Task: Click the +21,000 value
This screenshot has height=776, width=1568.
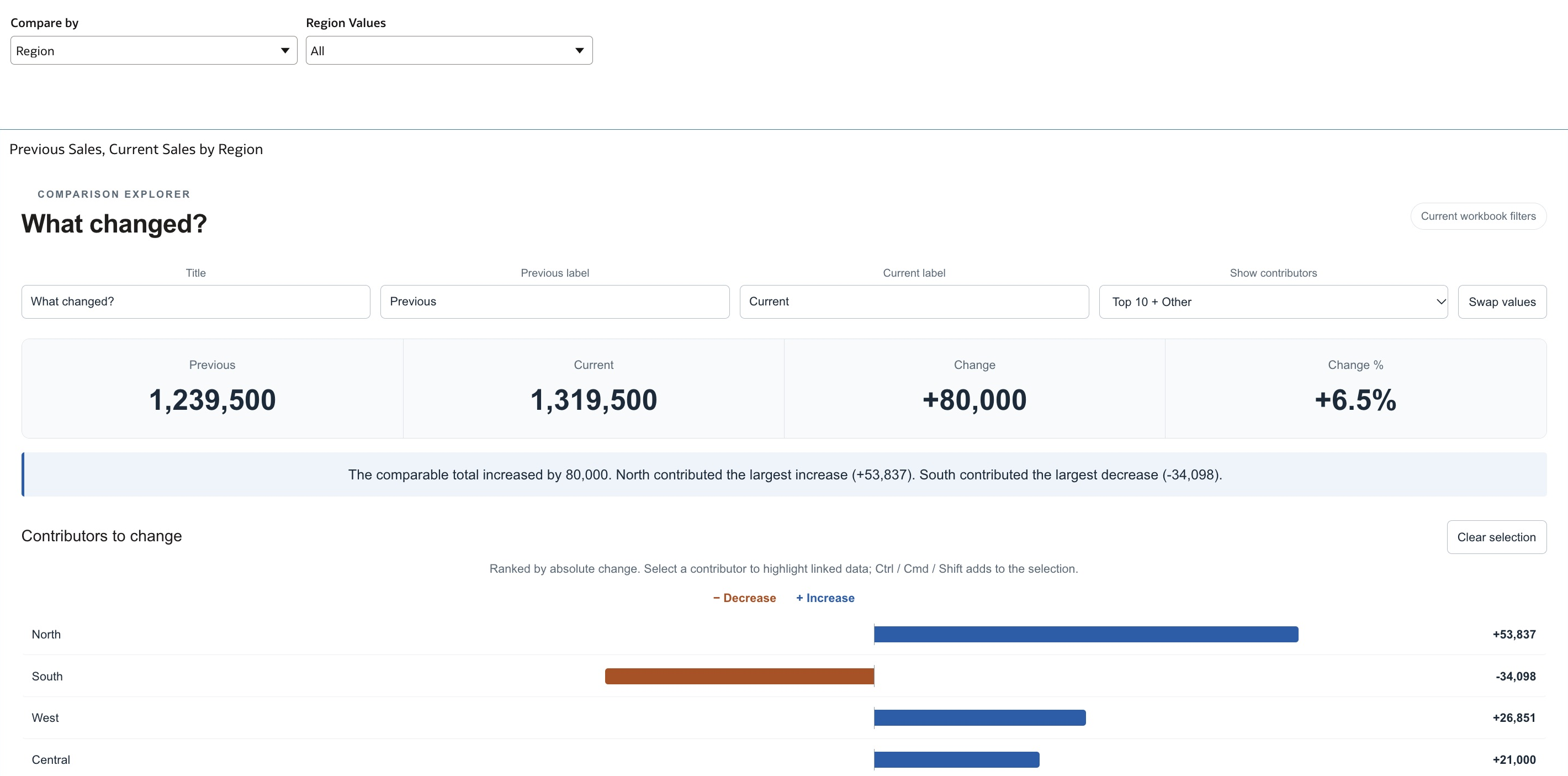Action: pyautogui.click(x=1514, y=759)
